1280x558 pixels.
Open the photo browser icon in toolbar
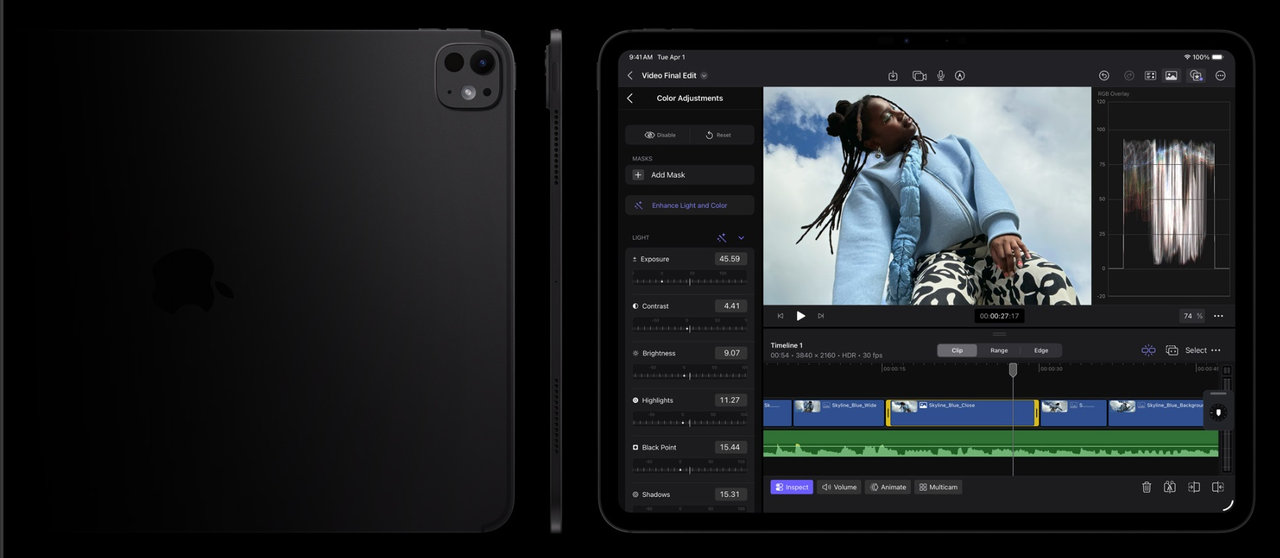(1171, 76)
